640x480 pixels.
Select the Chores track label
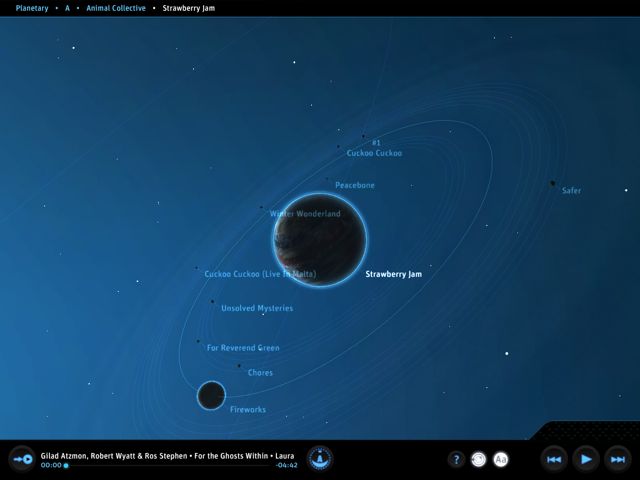pyautogui.click(x=260, y=373)
